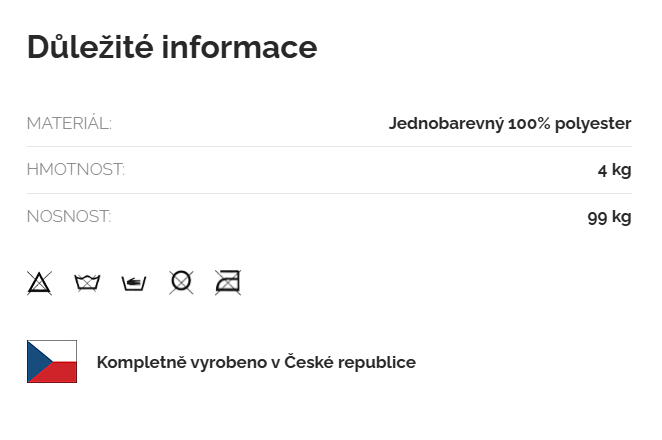Image resolution: width=662 pixels, height=440 pixels.
Task: Click the do-not-dry-clean crossed circle icon
Action: (181, 282)
